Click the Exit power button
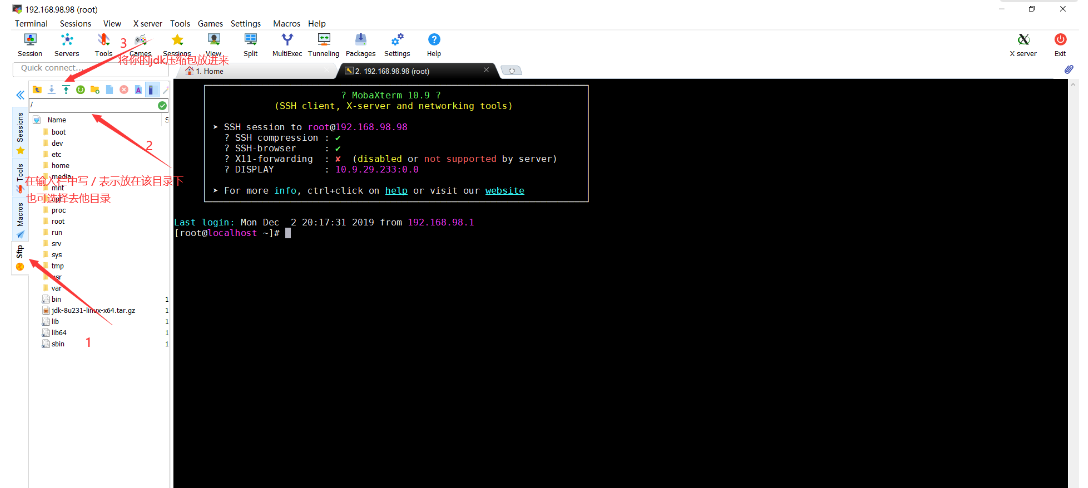This screenshot has width=1088, height=488. (1060, 43)
